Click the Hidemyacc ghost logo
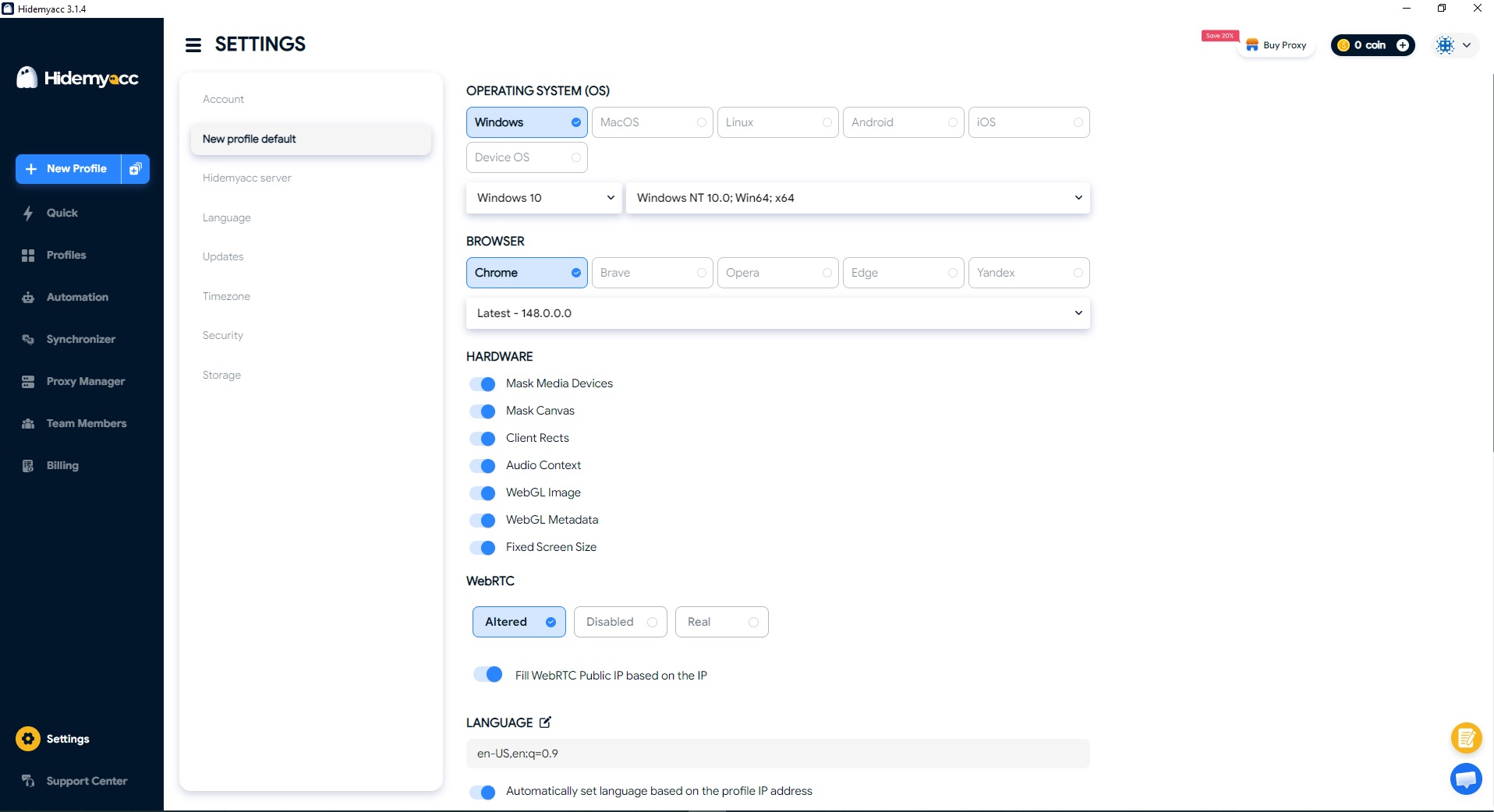Screen dimensions: 1494x812 27,77
